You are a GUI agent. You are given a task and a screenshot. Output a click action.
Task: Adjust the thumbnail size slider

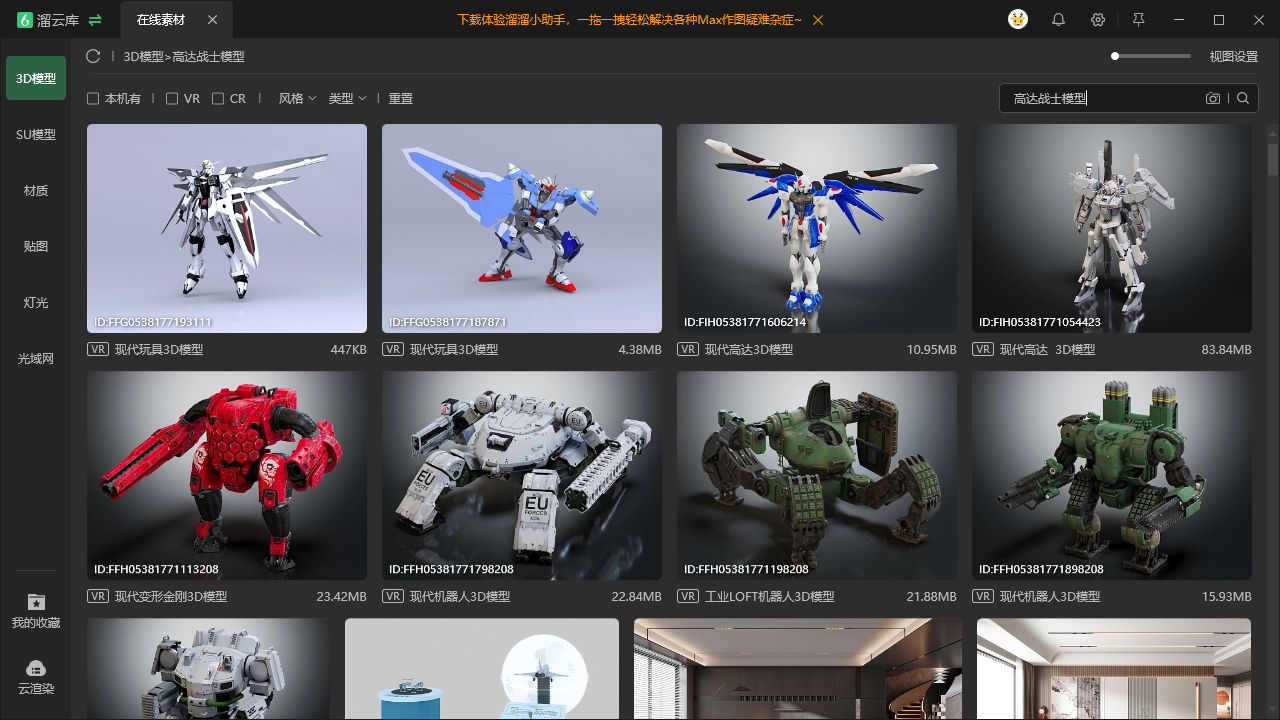1150,56
